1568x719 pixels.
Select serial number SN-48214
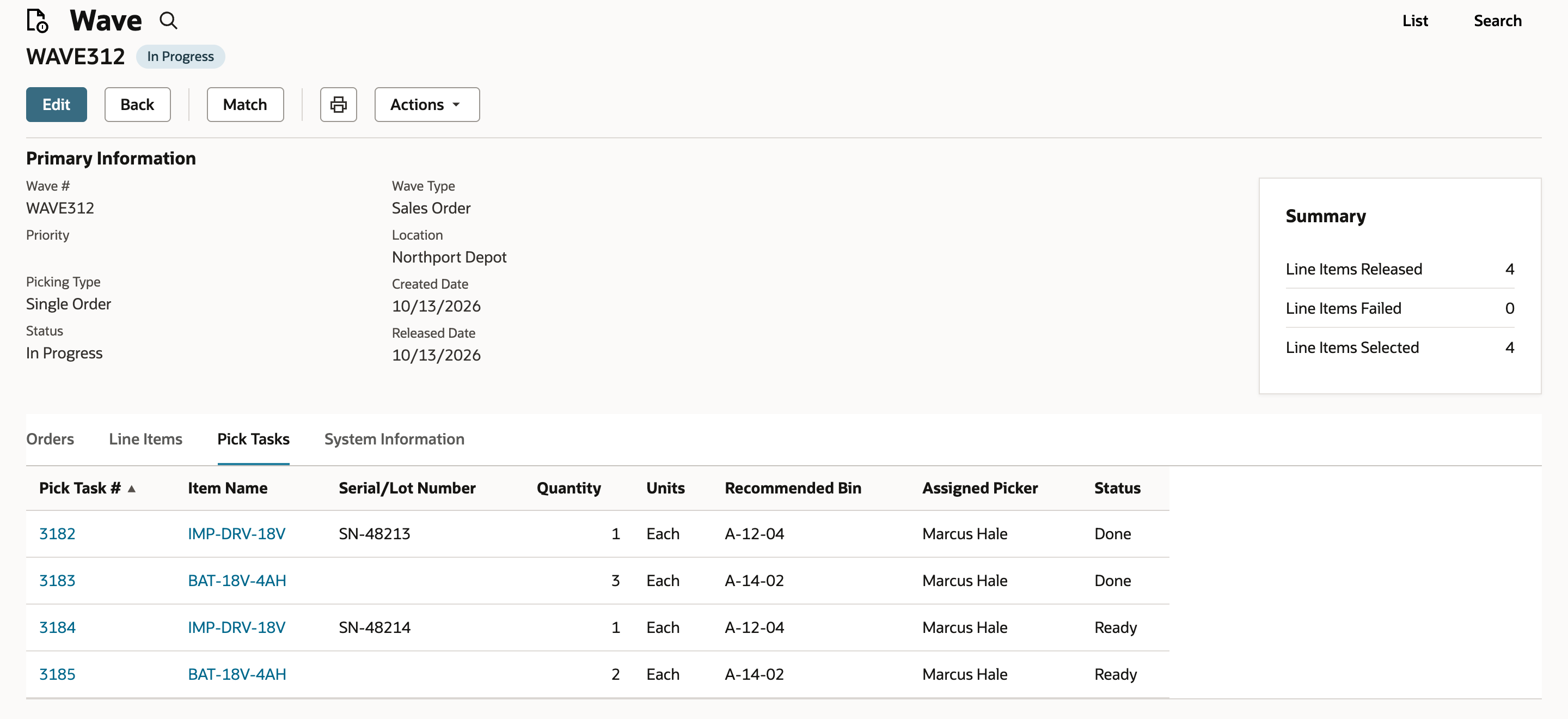point(375,627)
